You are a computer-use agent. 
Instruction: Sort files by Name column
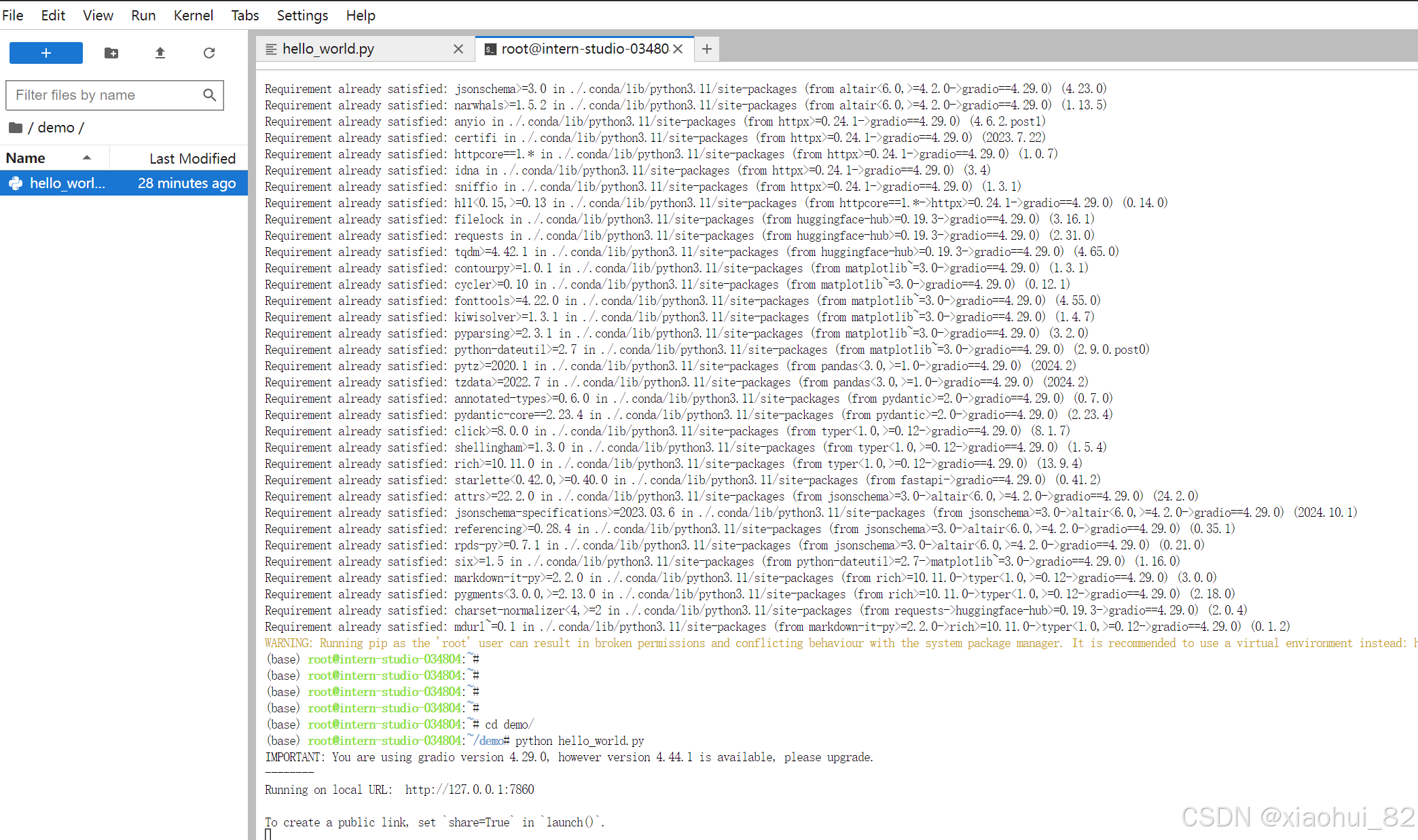[26, 158]
